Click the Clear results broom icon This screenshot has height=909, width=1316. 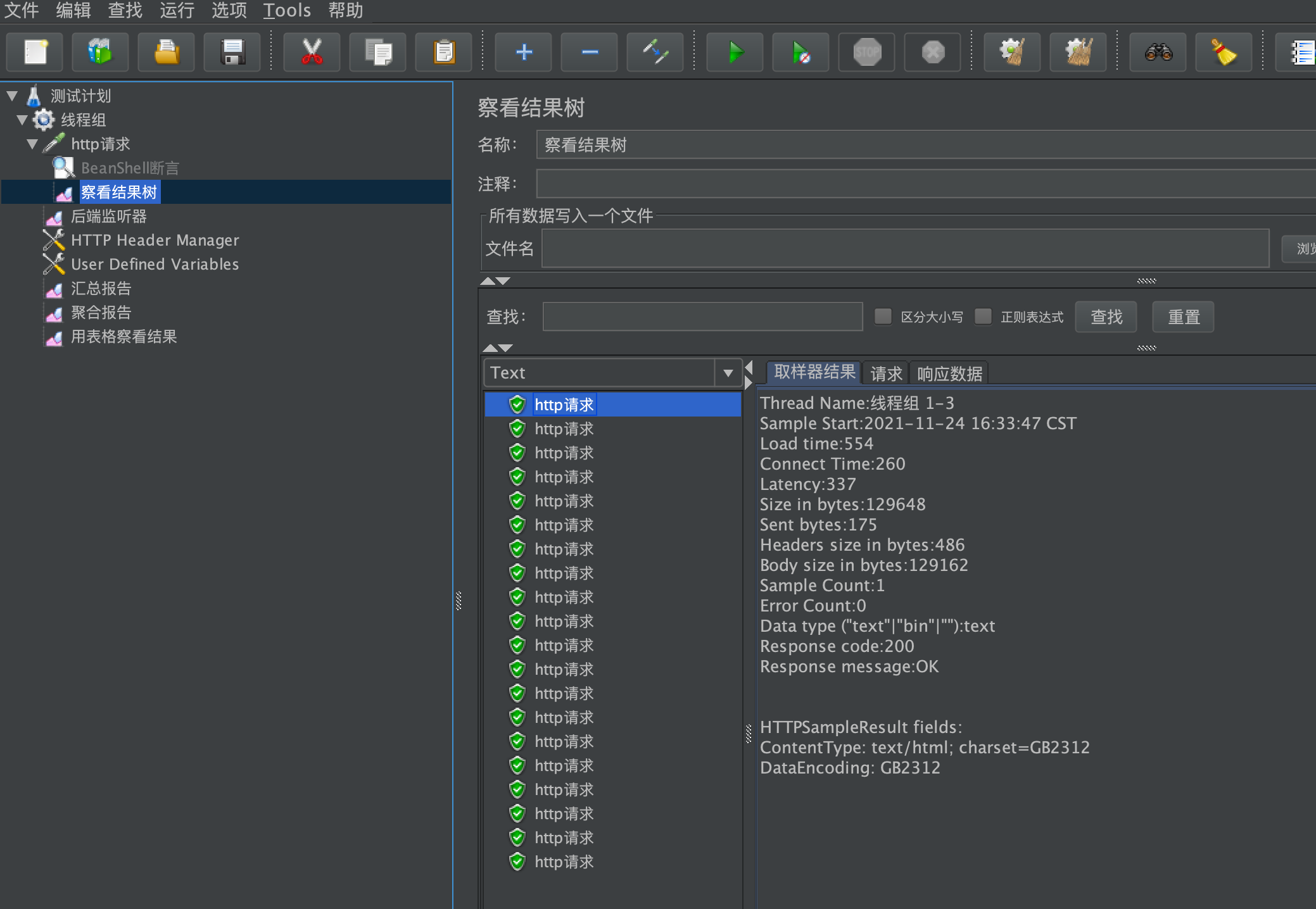(1013, 52)
